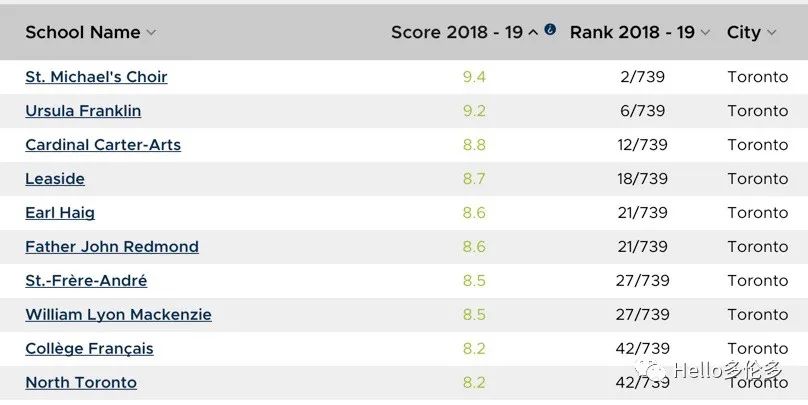Open the St. Michael's Choir school link

pos(96,77)
